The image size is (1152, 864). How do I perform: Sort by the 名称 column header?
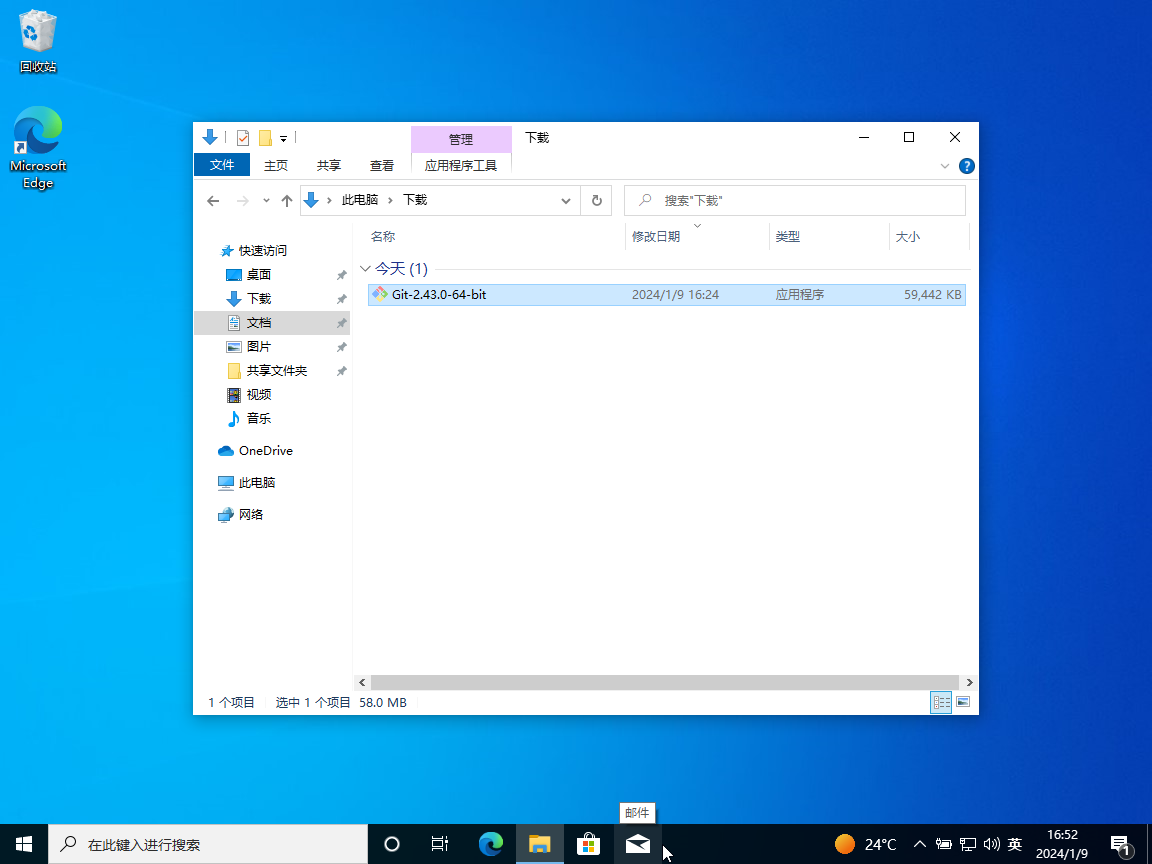383,237
